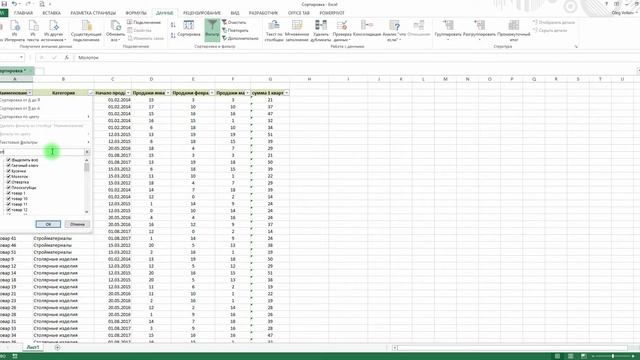This screenshot has height=360, width=640.
Task: Switch to Page Layout view in status bar
Action: tap(571, 356)
